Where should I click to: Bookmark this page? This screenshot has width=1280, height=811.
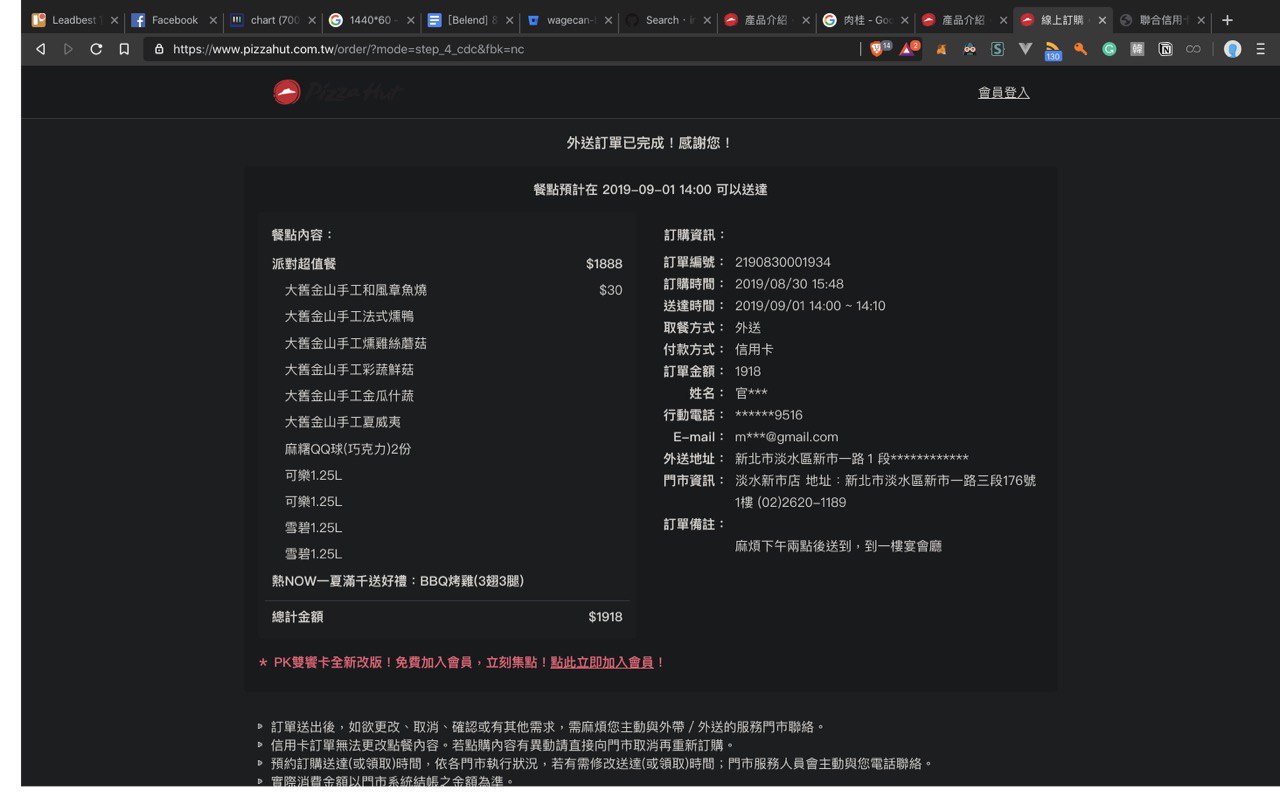[x=124, y=49]
